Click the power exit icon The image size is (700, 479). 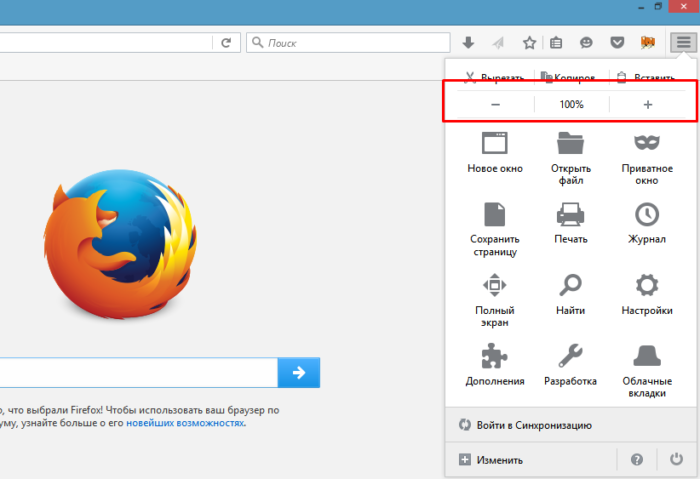(676, 459)
